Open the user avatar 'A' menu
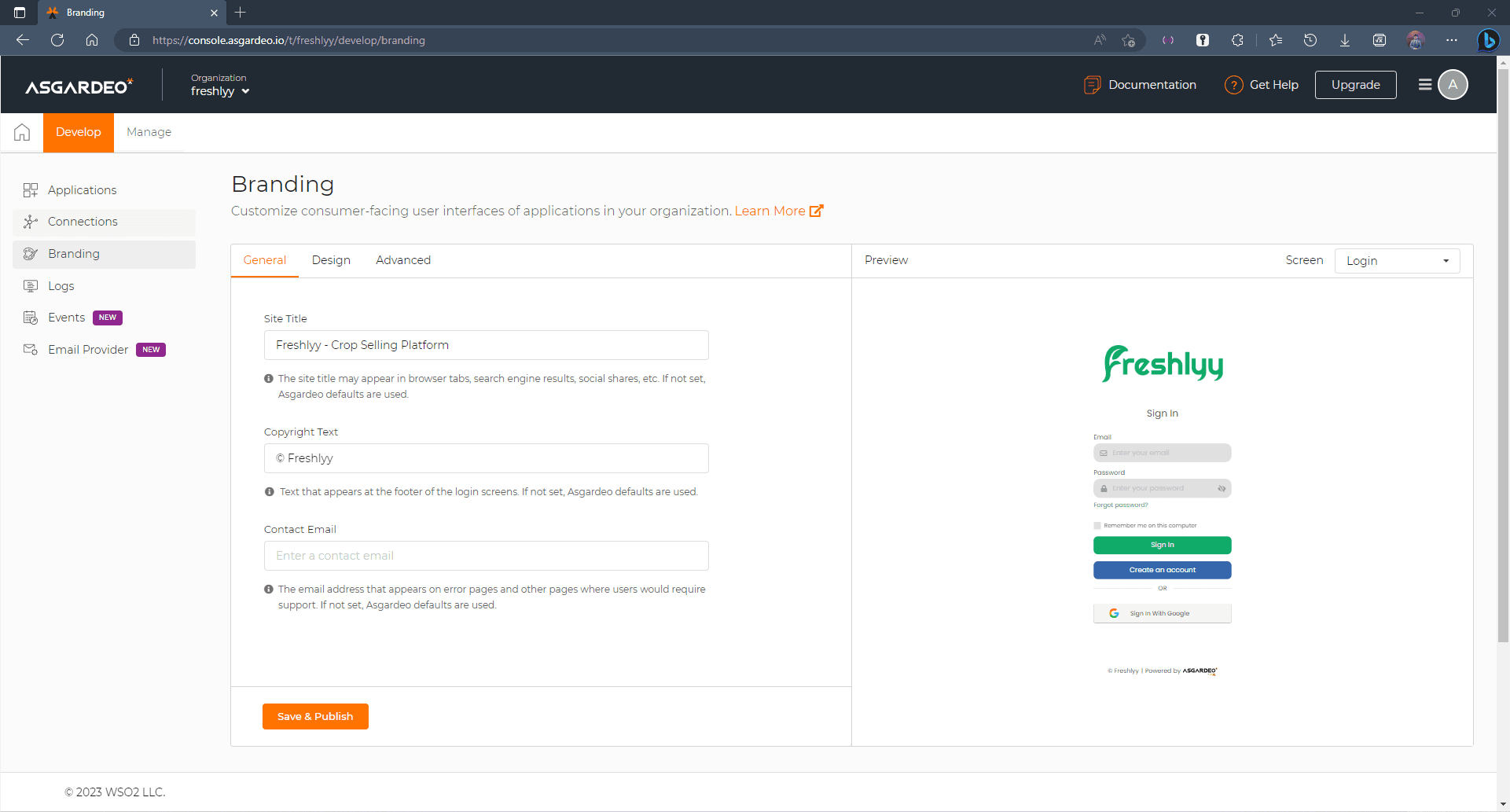This screenshot has width=1510, height=812. click(x=1453, y=84)
